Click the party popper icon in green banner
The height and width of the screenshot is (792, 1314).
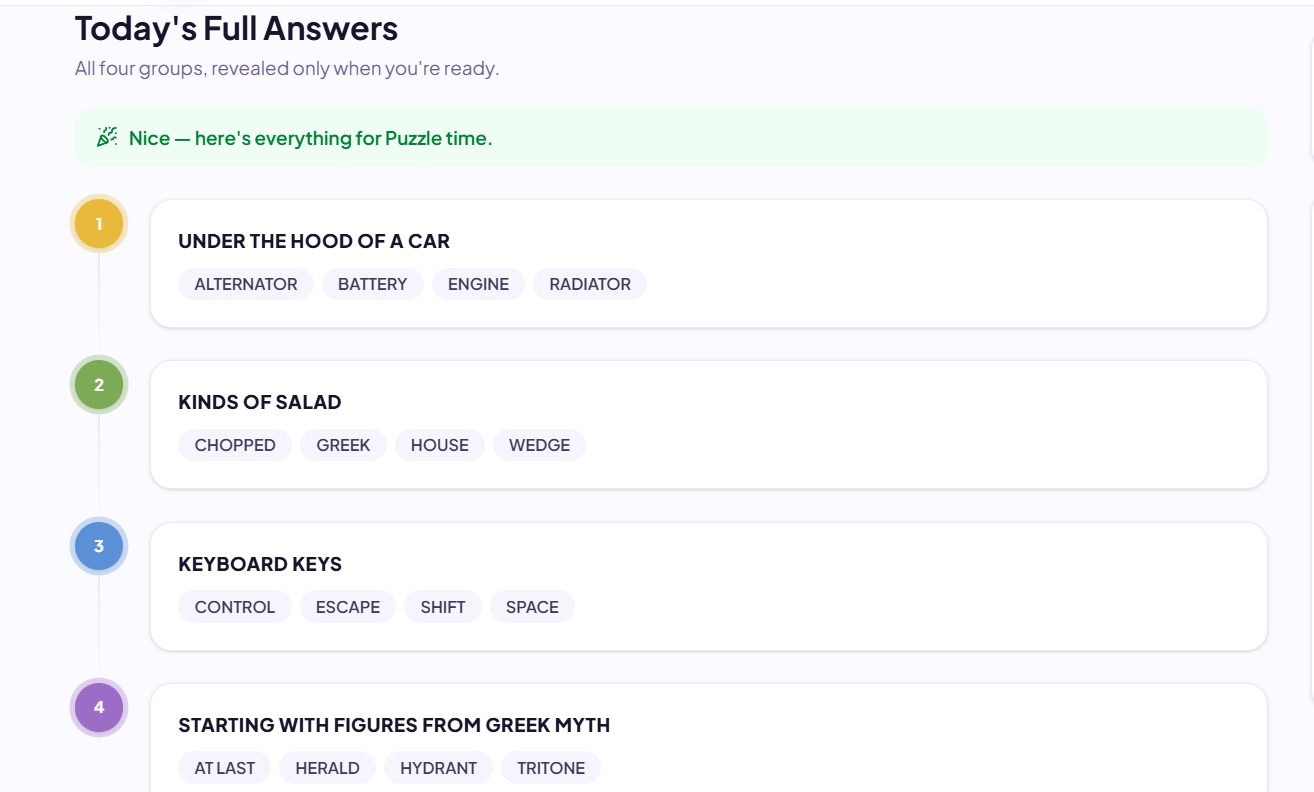point(107,137)
